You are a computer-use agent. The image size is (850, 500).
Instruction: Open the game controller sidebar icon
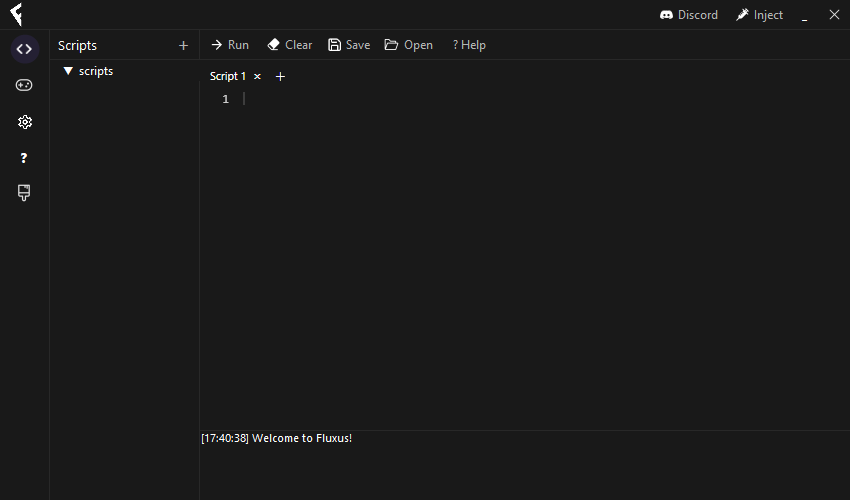coord(25,85)
